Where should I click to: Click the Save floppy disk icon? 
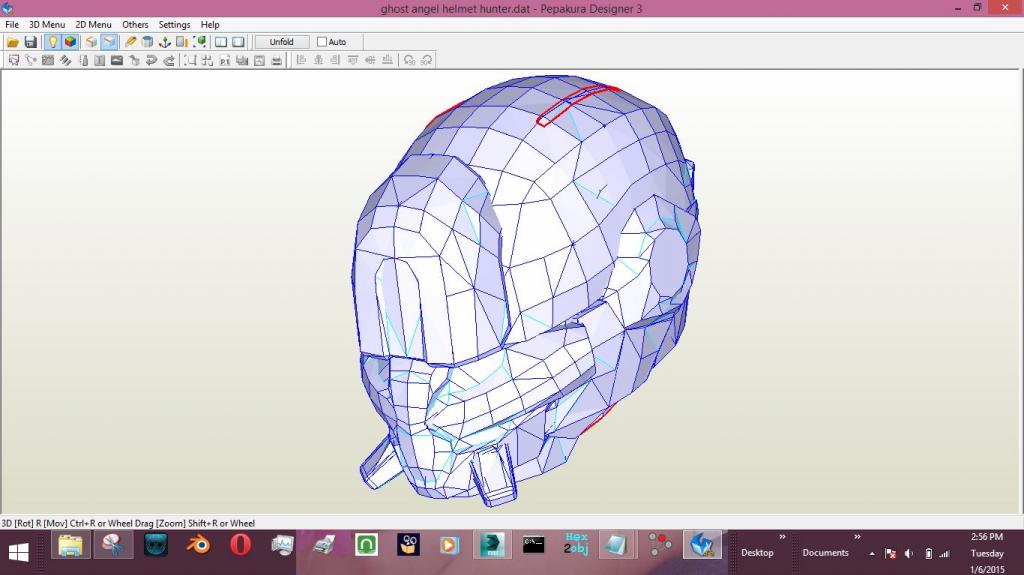tap(30, 42)
